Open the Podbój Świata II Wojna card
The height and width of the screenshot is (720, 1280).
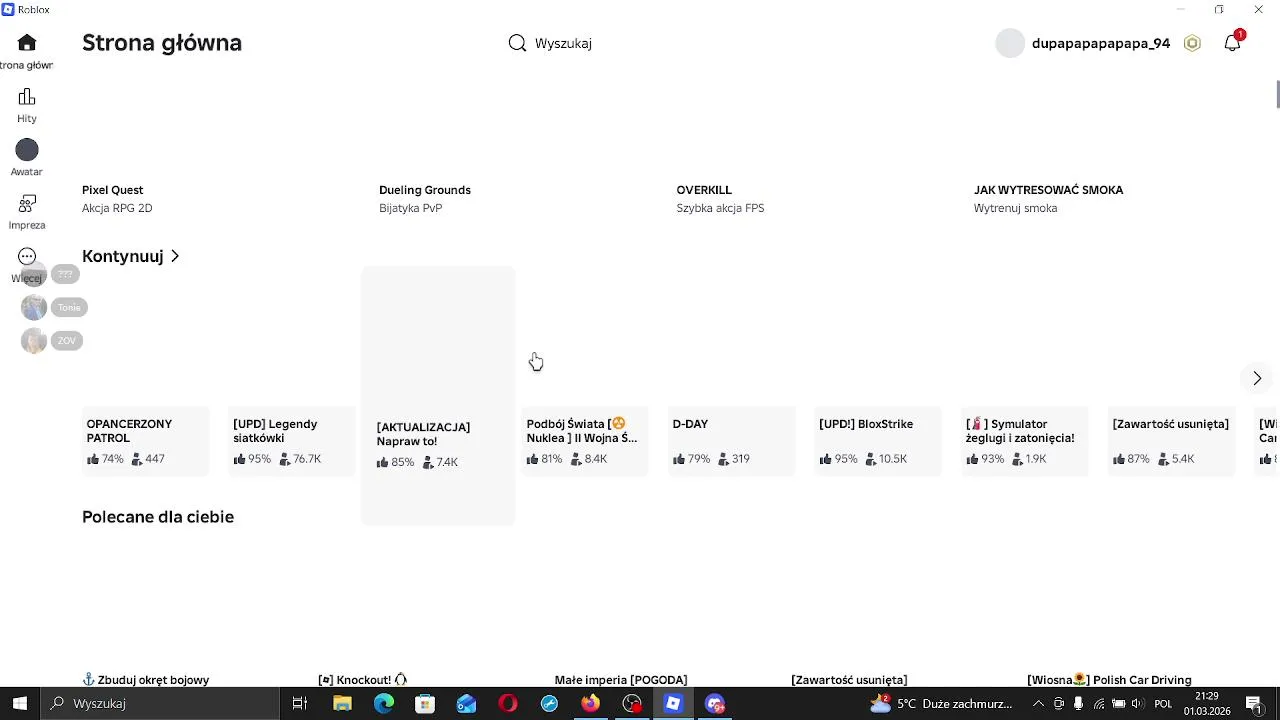pos(585,440)
